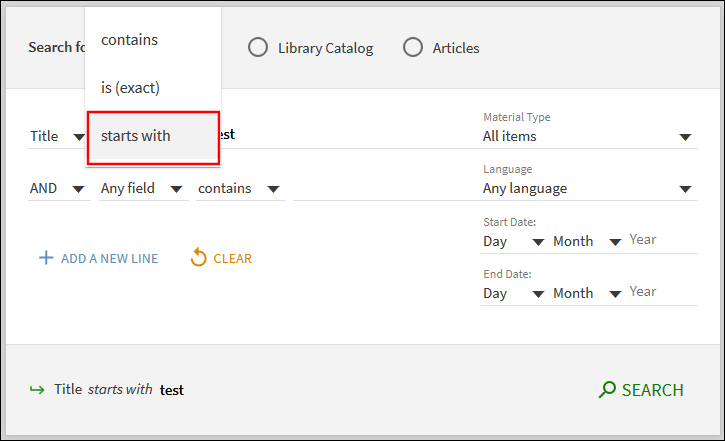Click the ADD A NEW LINE link
Viewport: 725px width, 441px height.
[109, 258]
